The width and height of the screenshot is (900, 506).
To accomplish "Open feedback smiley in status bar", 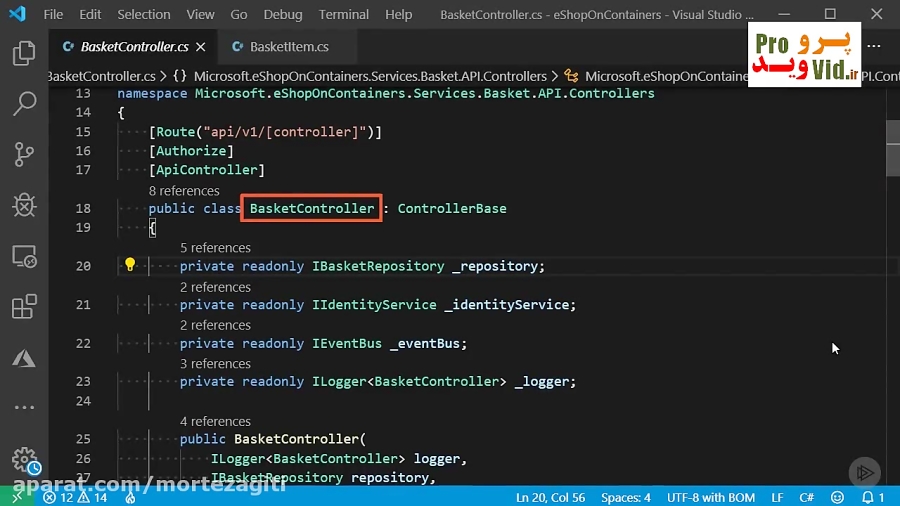I will click(837, 497).
